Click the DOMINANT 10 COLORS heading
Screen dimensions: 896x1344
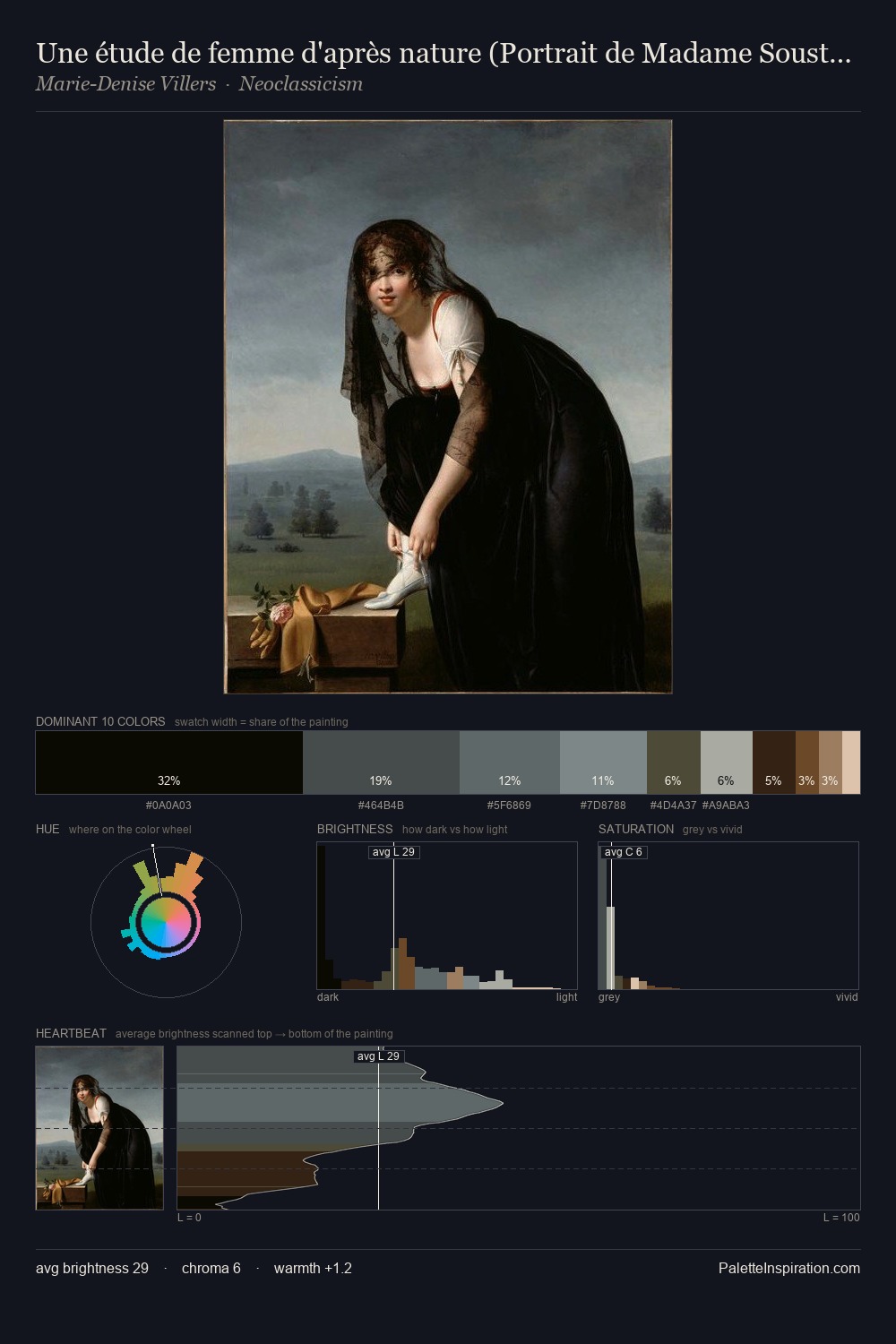tap(100, 721)
